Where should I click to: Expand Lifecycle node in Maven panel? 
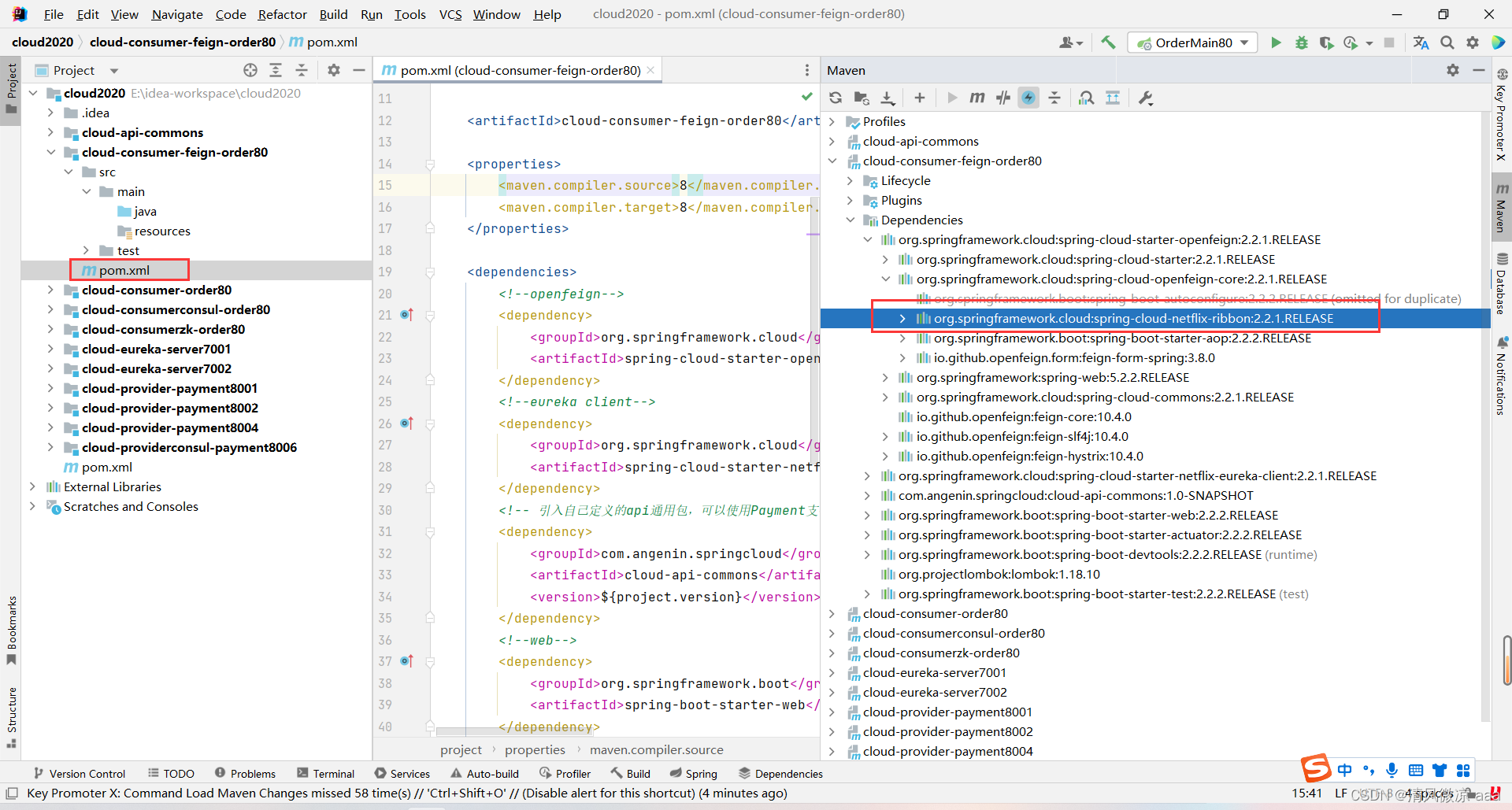click(850, 180)
